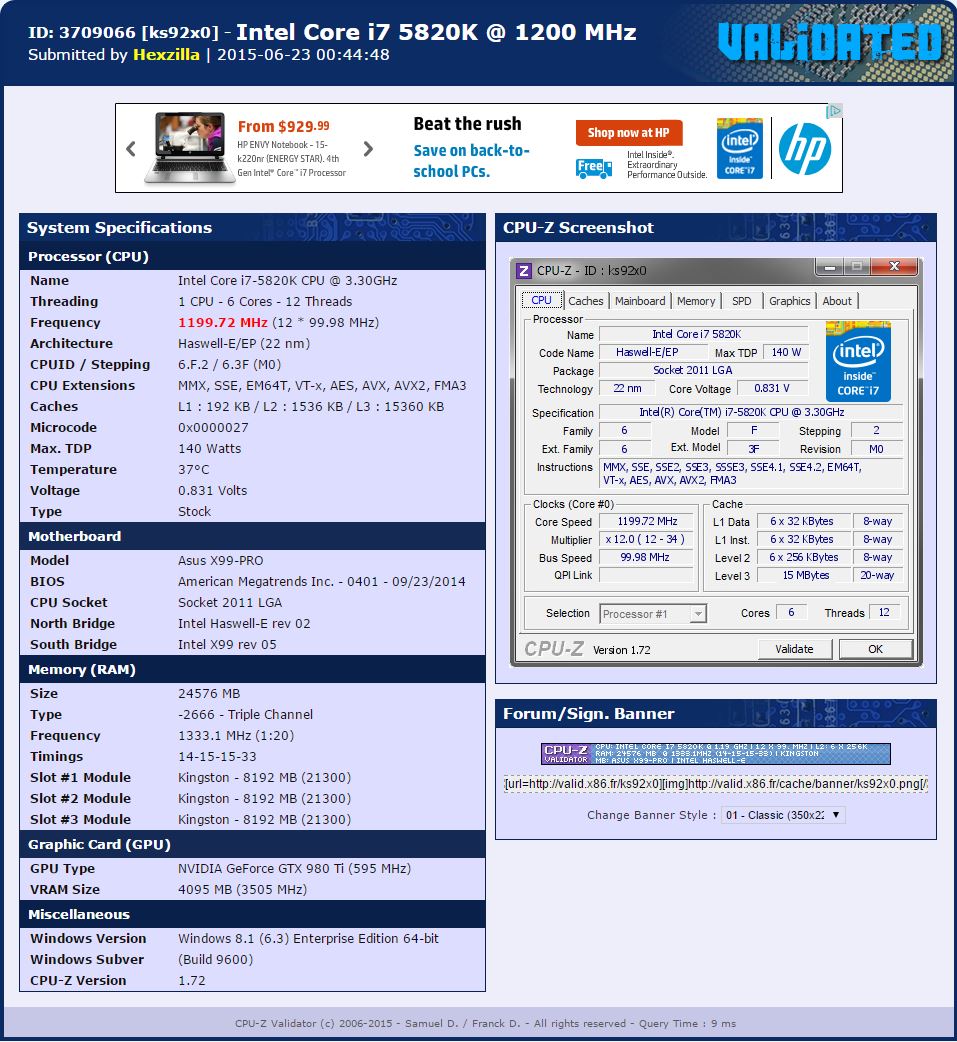Click the Shop now at HP button
This screenshot has width=957, height=1042.
629,133
